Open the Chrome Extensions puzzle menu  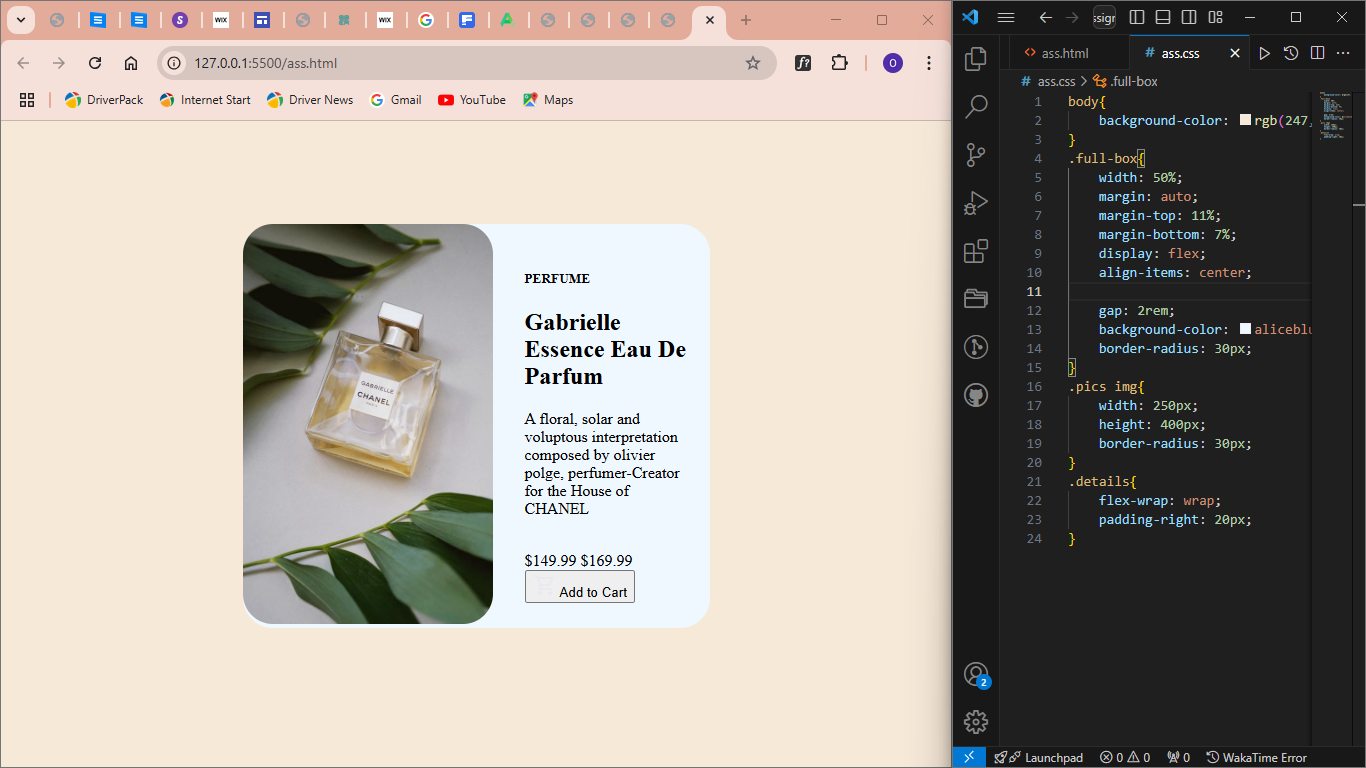[x=839, y=63]
